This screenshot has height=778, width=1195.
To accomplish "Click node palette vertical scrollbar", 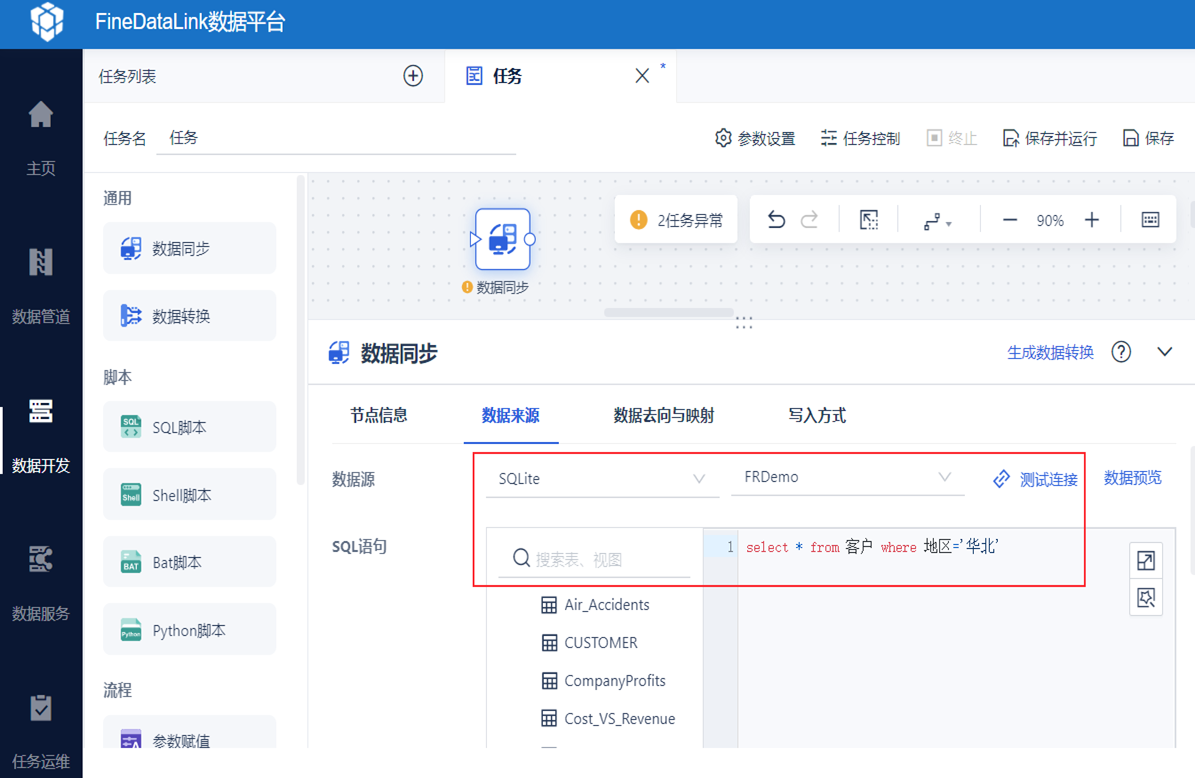I will coord(300,329).
